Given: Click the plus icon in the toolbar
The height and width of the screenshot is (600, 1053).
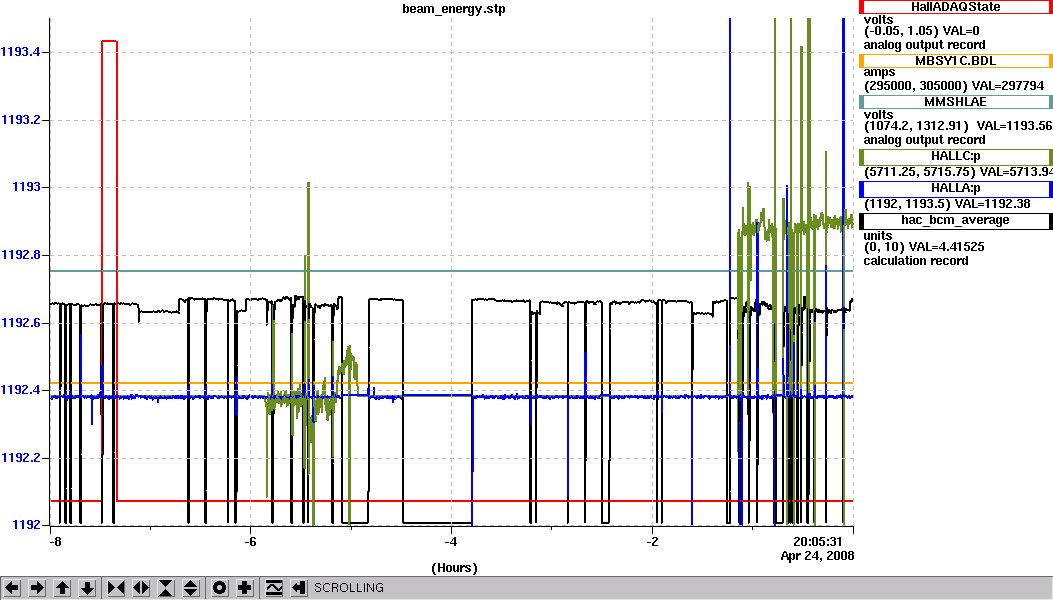Looking at the screenshot, I should (x=244, y=588).
